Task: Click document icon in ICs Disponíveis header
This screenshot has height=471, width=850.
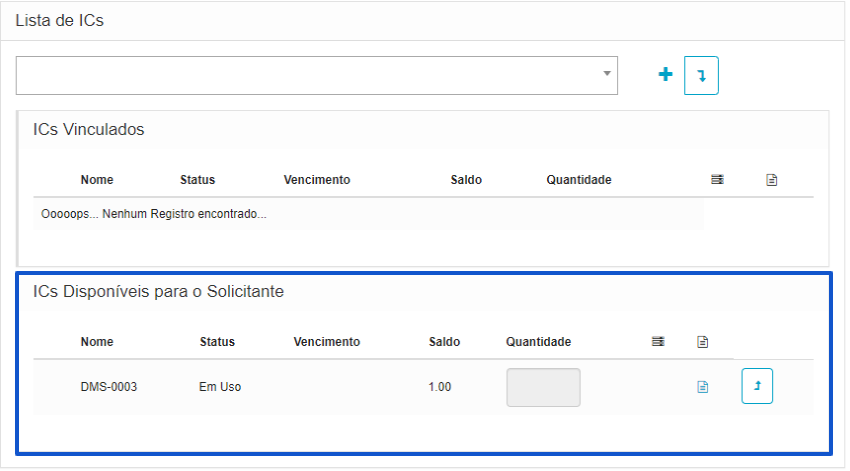Action: (x=703, y=342)
